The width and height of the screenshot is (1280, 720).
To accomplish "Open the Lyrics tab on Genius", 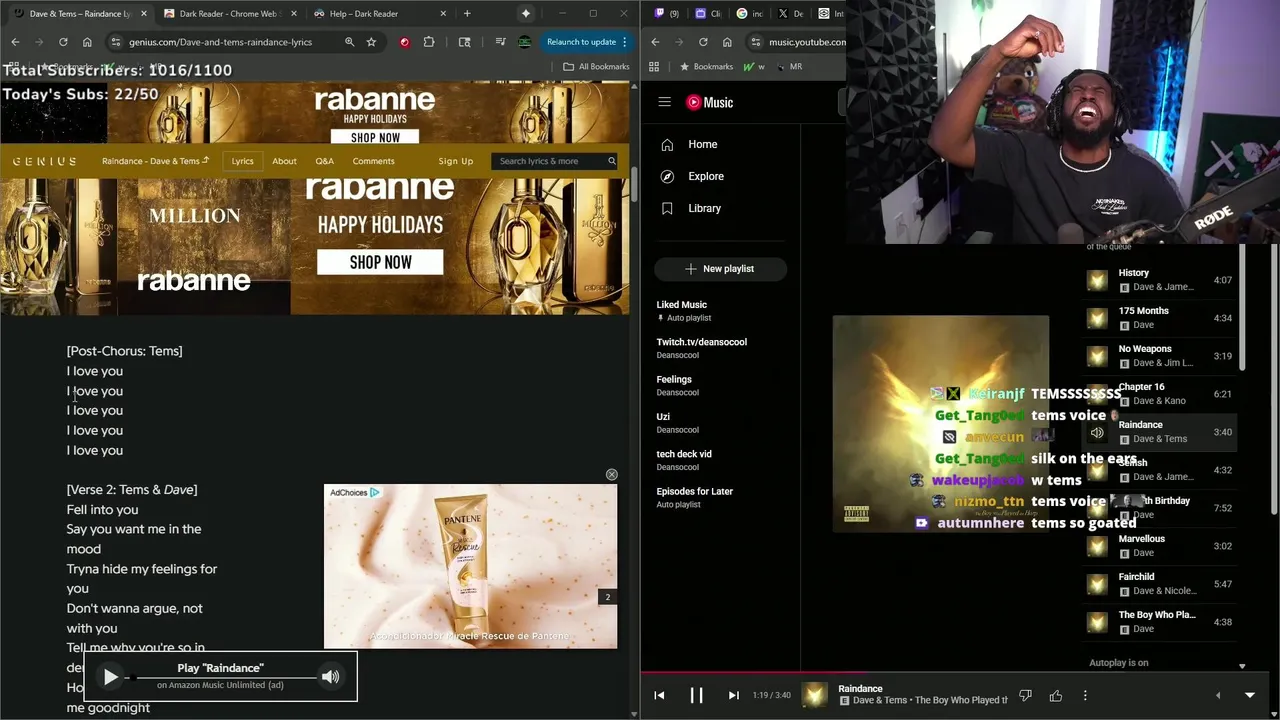I will pyautogui.click(x=243, y=161).
